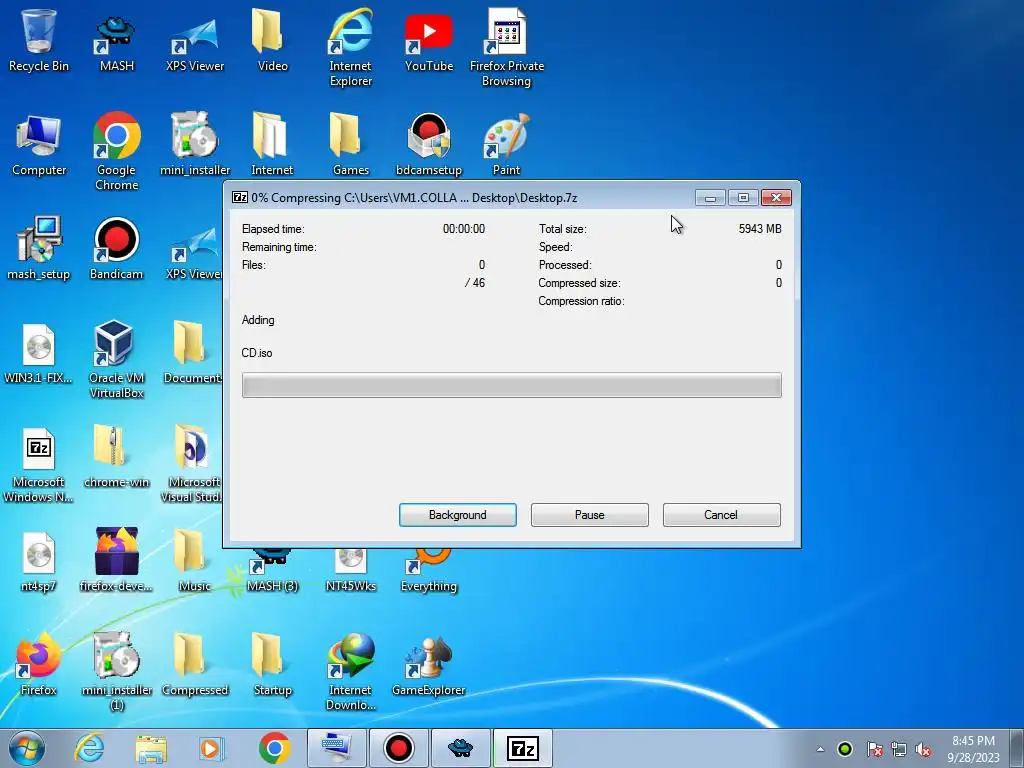Select the nt4sp7 disc image icon
The width and height of the screenshot is (1024, 768).
(x=39, y=562)
